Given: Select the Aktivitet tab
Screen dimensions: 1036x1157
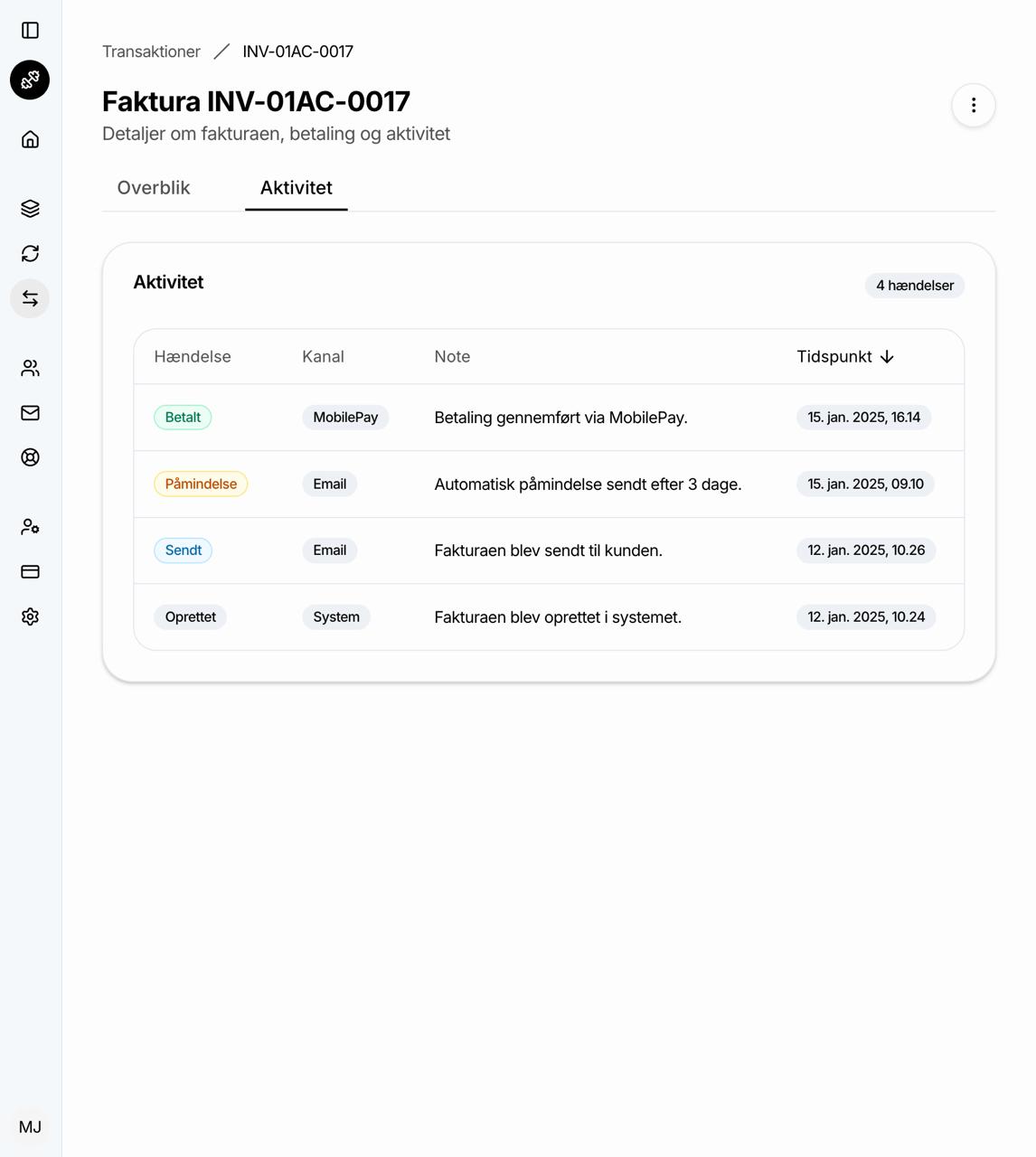Looking at the screenshot, I should coord(296,188).
